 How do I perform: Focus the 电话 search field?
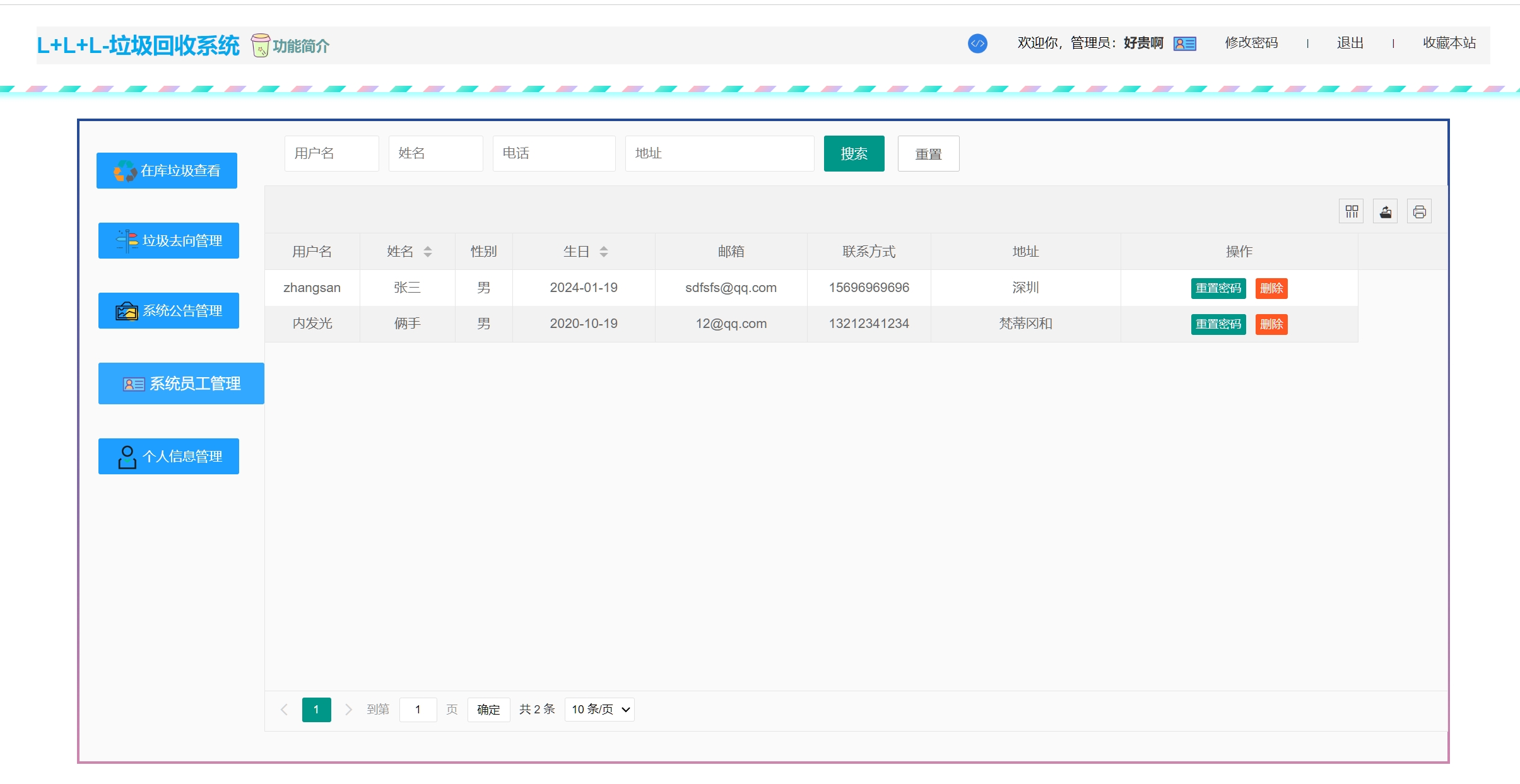click(x=554, y=153)
